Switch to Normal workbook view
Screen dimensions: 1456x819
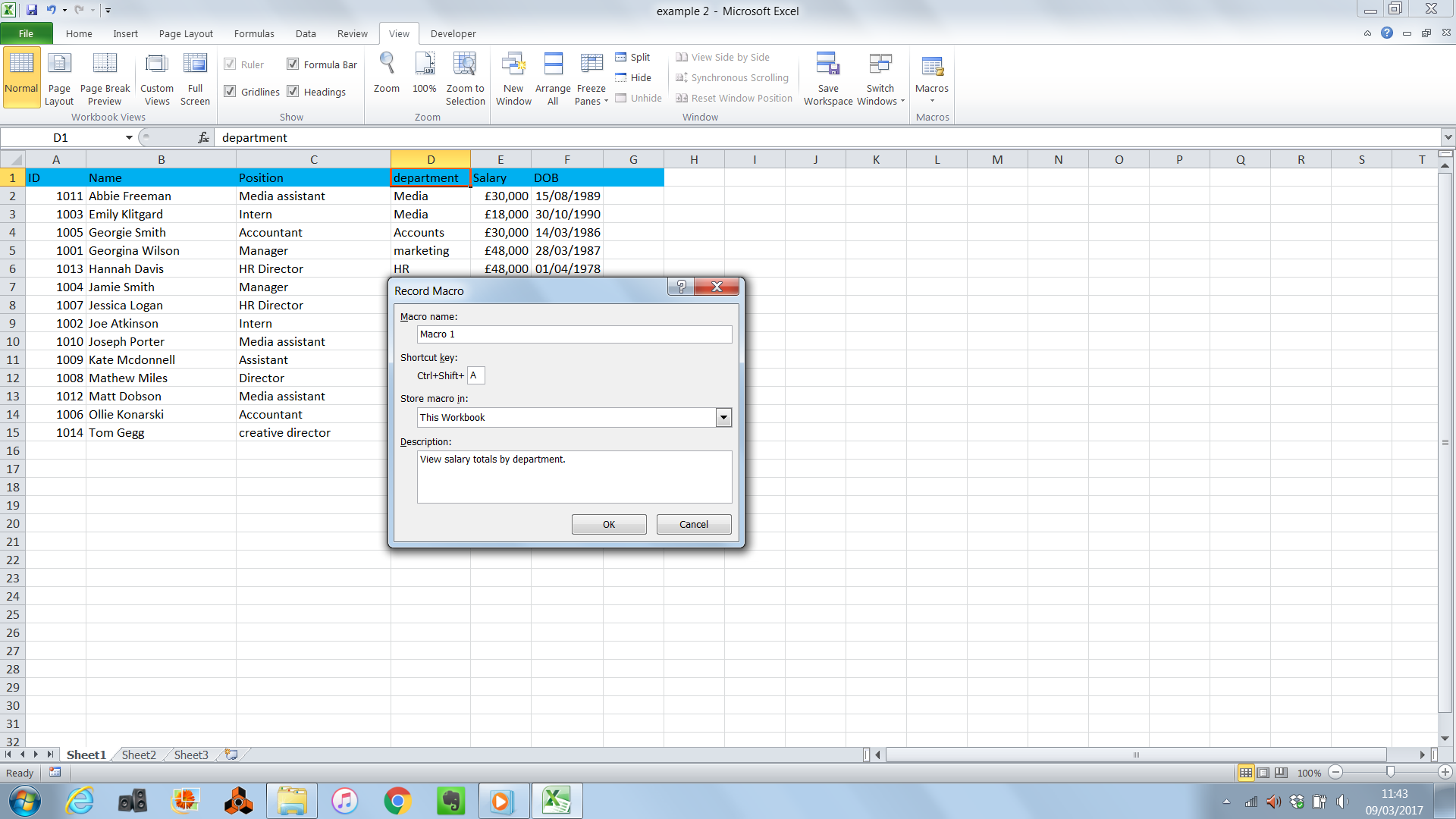[21, 77]
